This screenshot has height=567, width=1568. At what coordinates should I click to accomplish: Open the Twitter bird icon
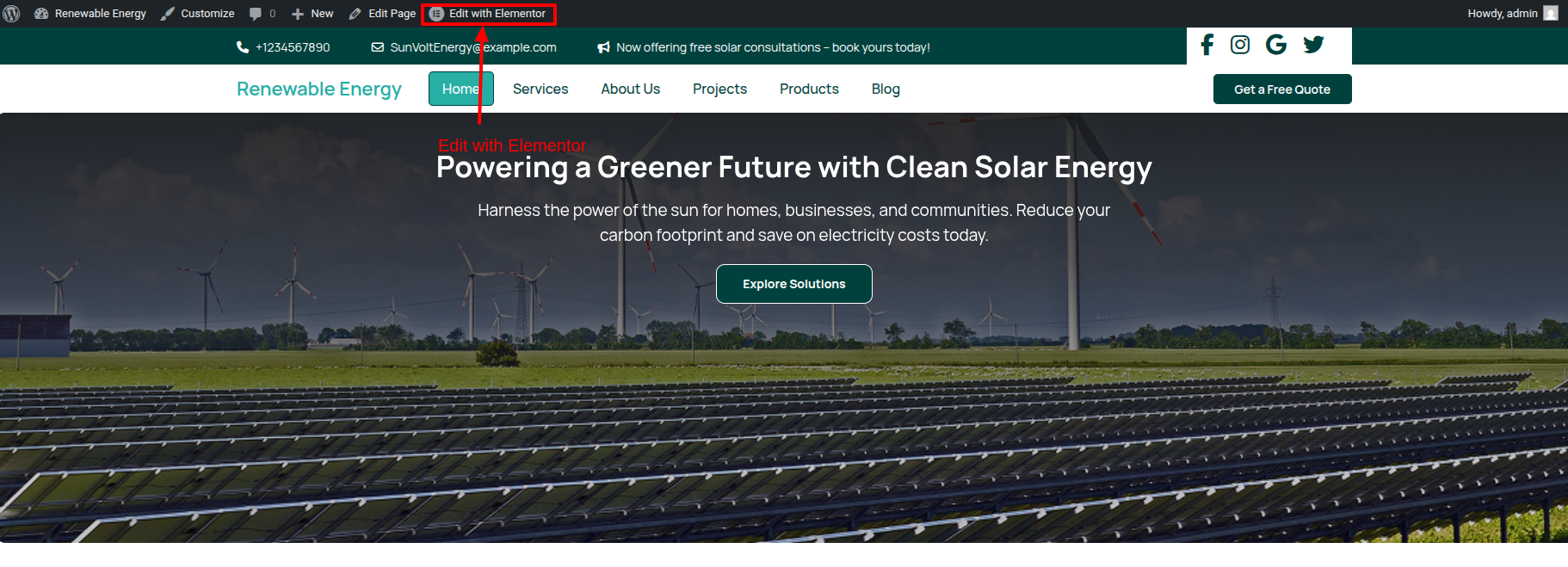[1313, 45]
